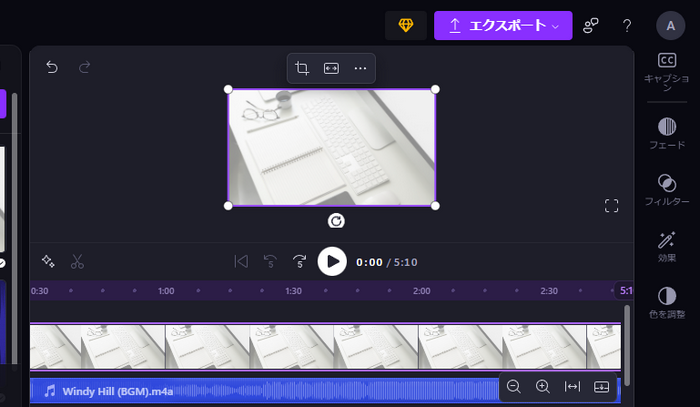The height and width of the screenshot is (407, 700).
Task: Zoom out the timeline
Action: (x=514, y=386)
